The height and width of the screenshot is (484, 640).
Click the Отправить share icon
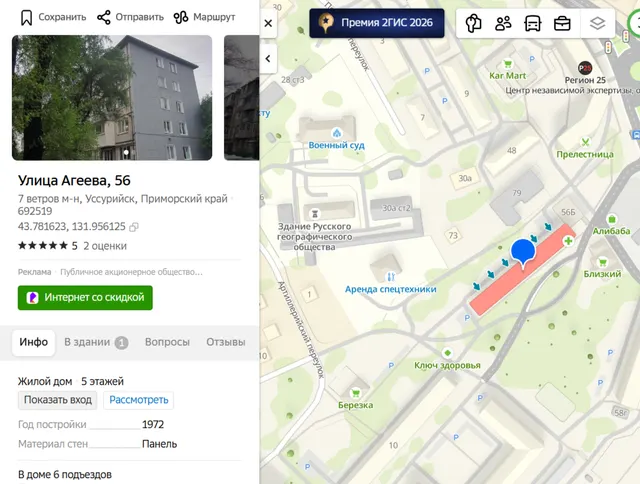[104, 18]
